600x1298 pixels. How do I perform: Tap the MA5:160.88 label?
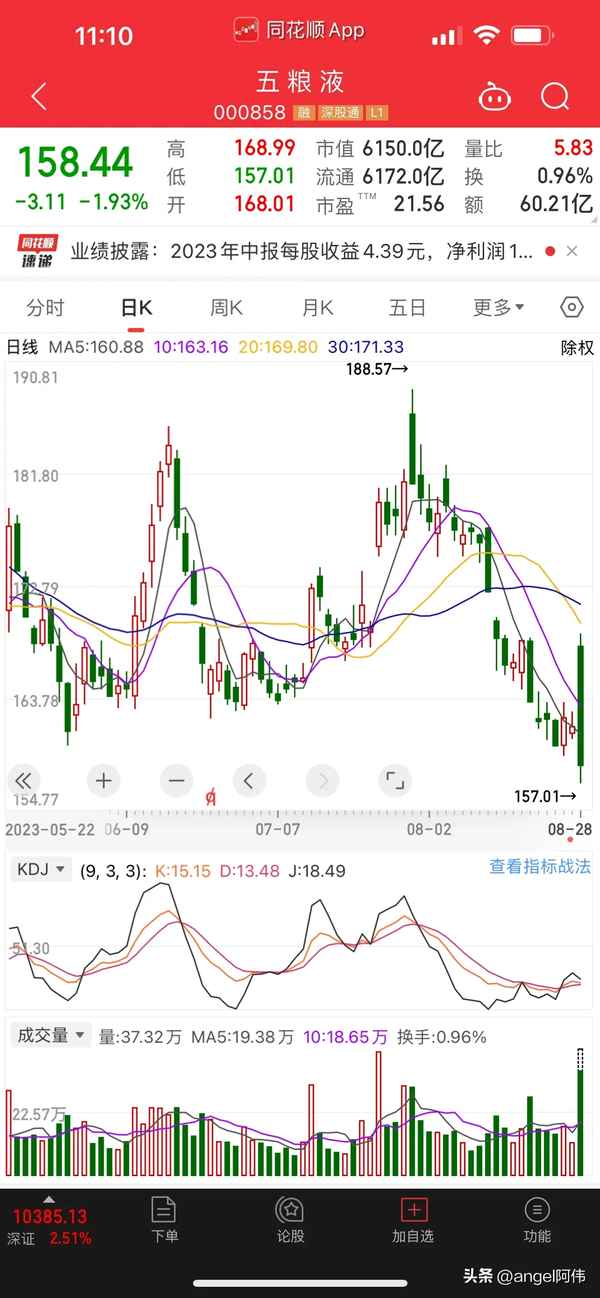coord(97,348)
